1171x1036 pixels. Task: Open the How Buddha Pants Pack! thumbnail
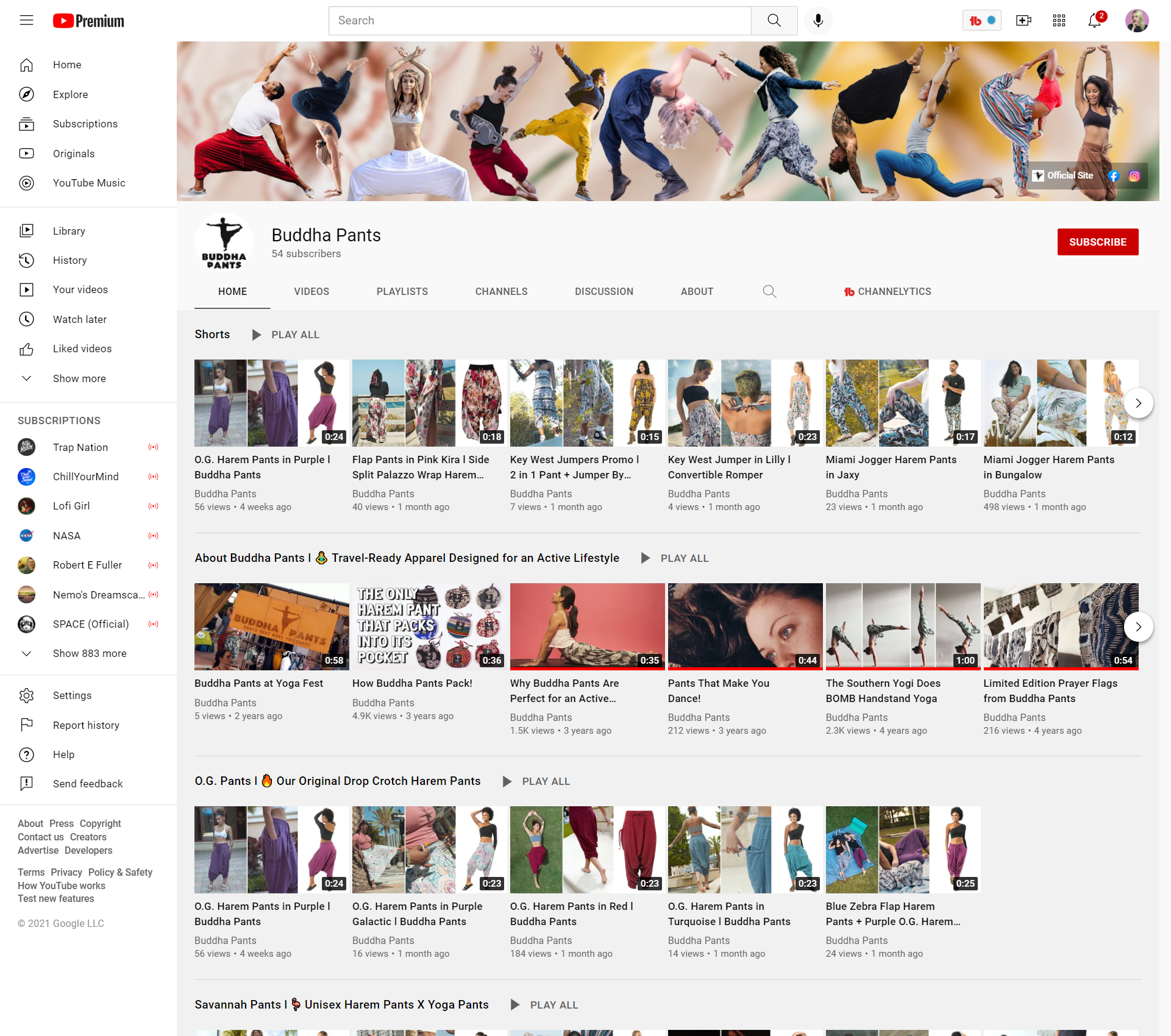click(429, 626)
